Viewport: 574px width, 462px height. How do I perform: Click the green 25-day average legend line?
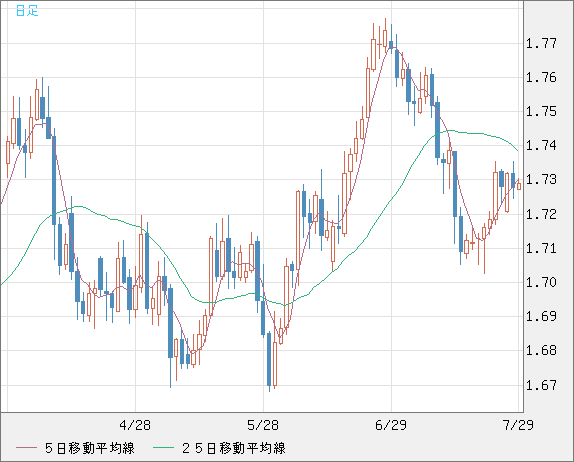tap(163, 448)
